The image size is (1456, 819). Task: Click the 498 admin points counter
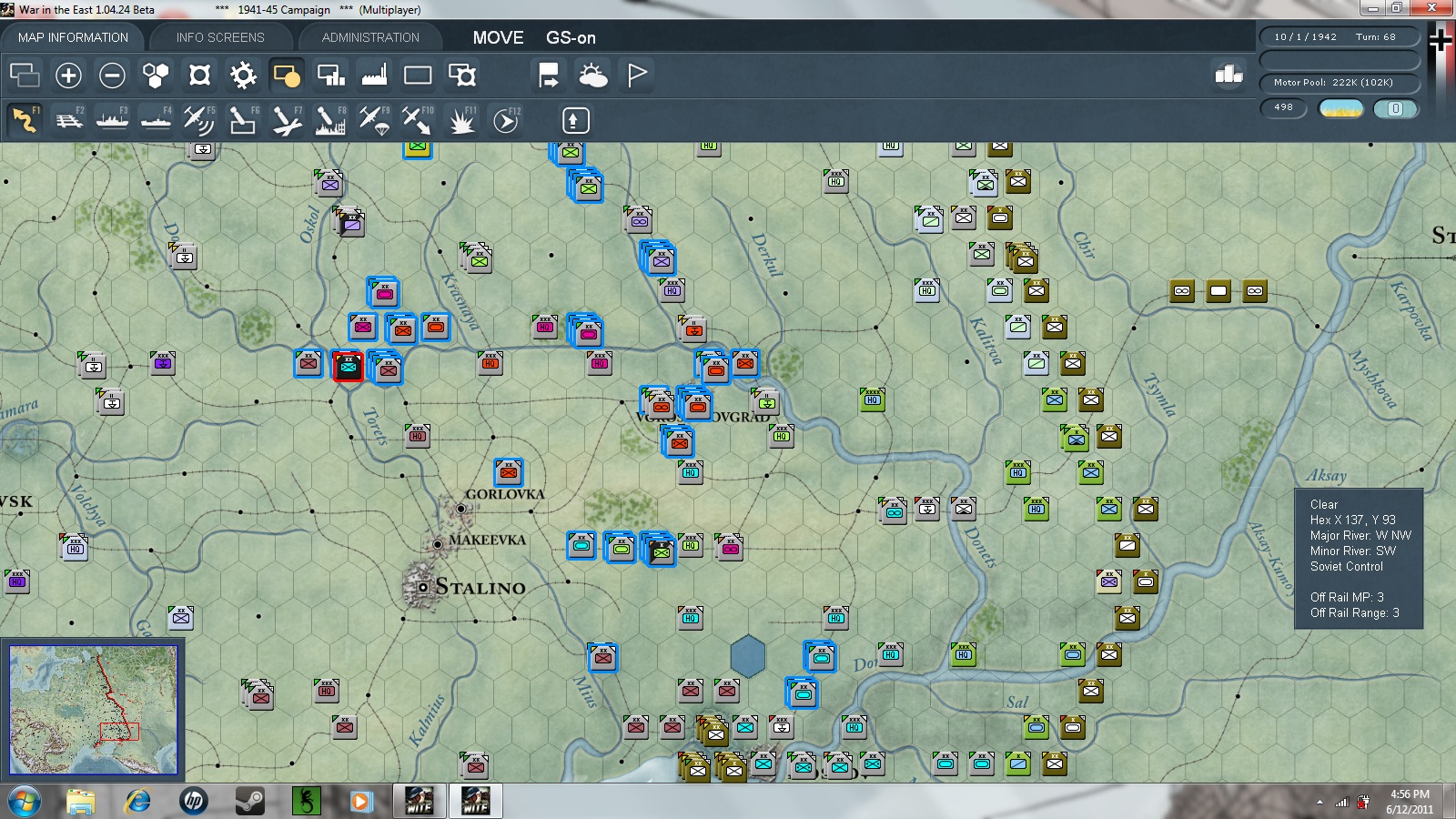point(1283,108)
